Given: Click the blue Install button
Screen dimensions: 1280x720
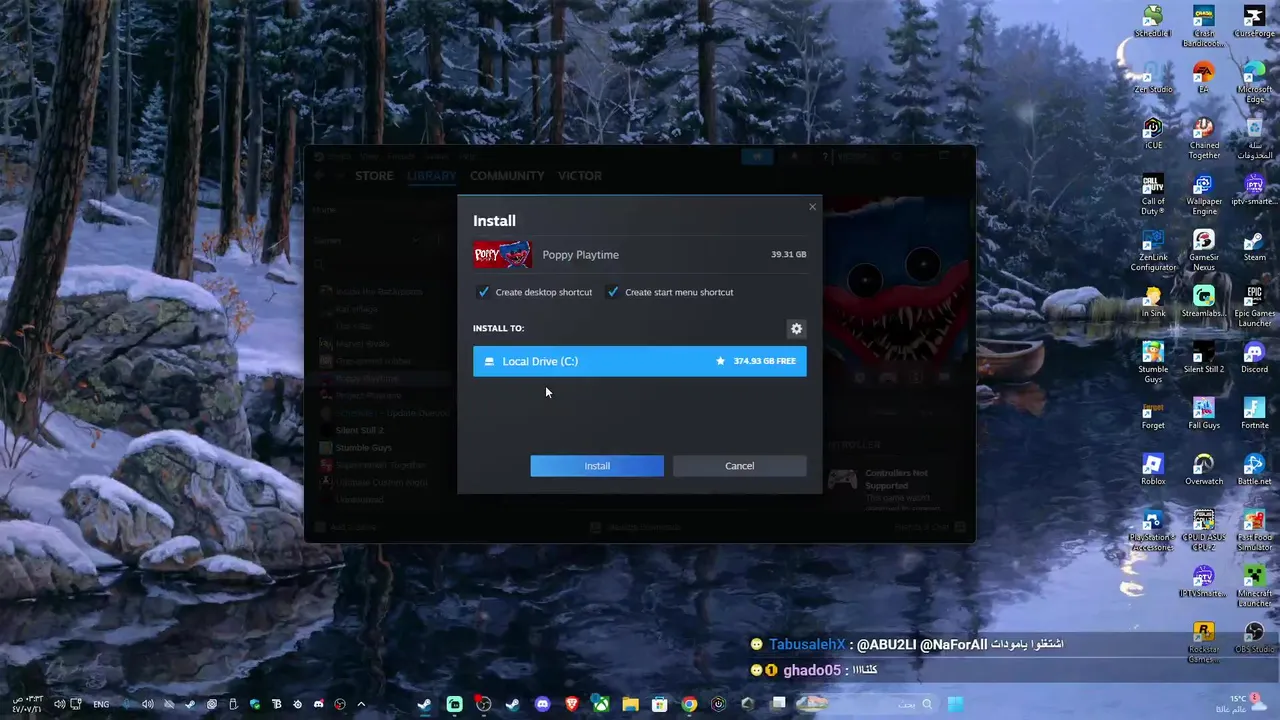Looking at the screenshot, I should [597, 466].
